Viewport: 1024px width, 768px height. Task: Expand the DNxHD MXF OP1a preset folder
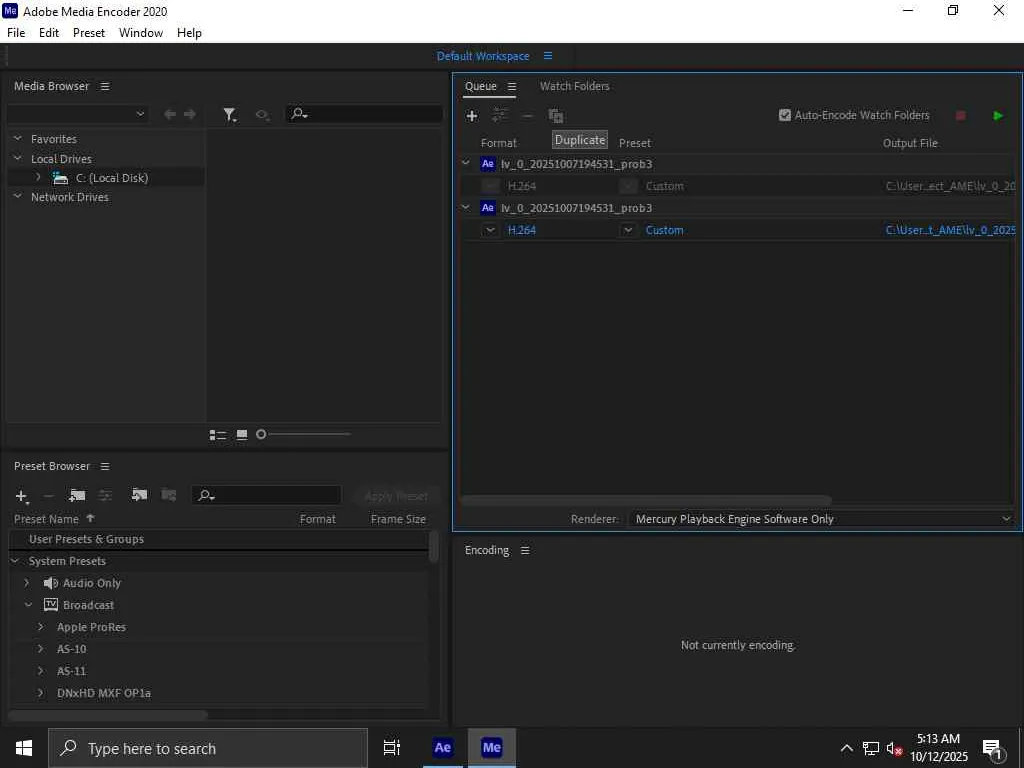coord(40,693)
